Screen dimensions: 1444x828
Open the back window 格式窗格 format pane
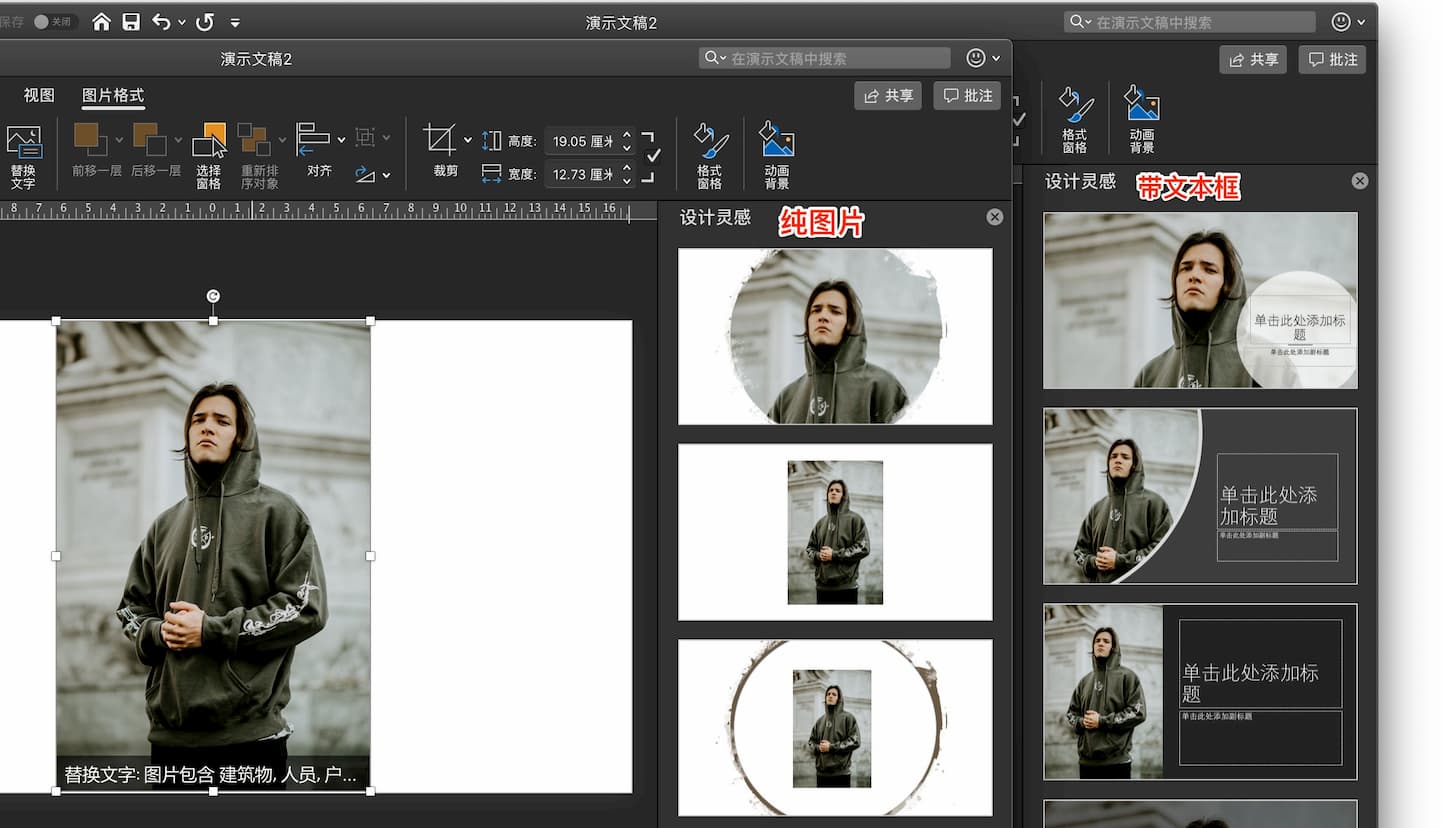(x=1075, y=120)
